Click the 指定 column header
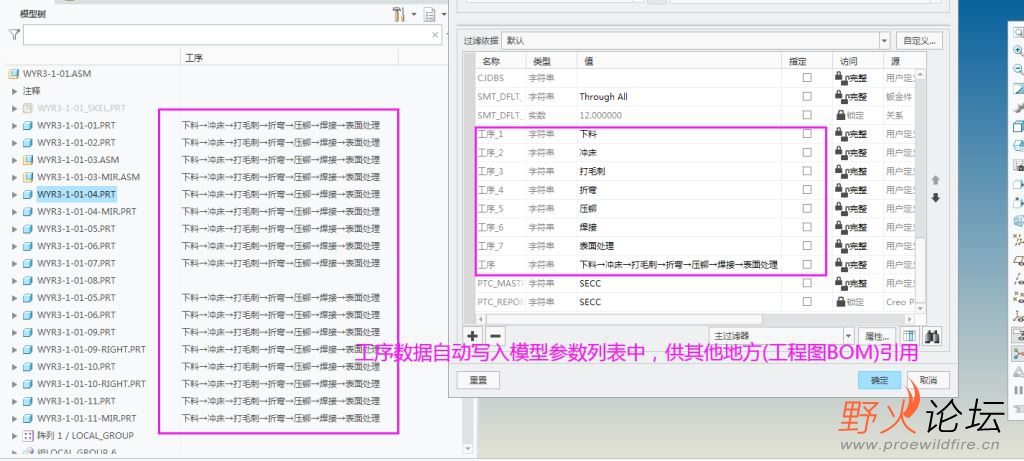Viewport: 1024px width, 461px height. [x=808, y=61]
